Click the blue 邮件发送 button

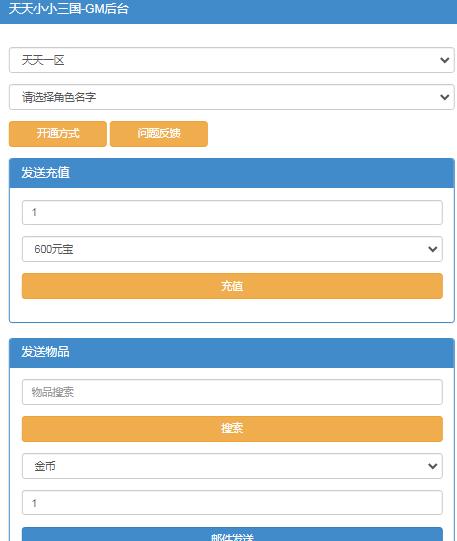tap(232, 534)
